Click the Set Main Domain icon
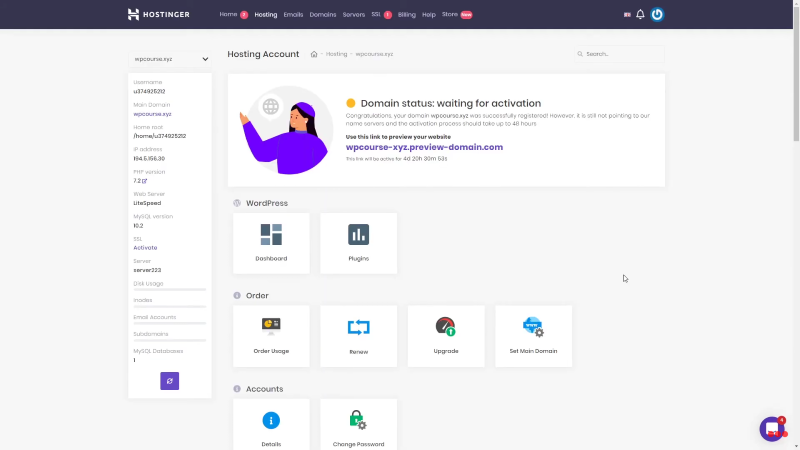This screenshot has height=450, width=800. pyautogui.click(x=533, y=327)
